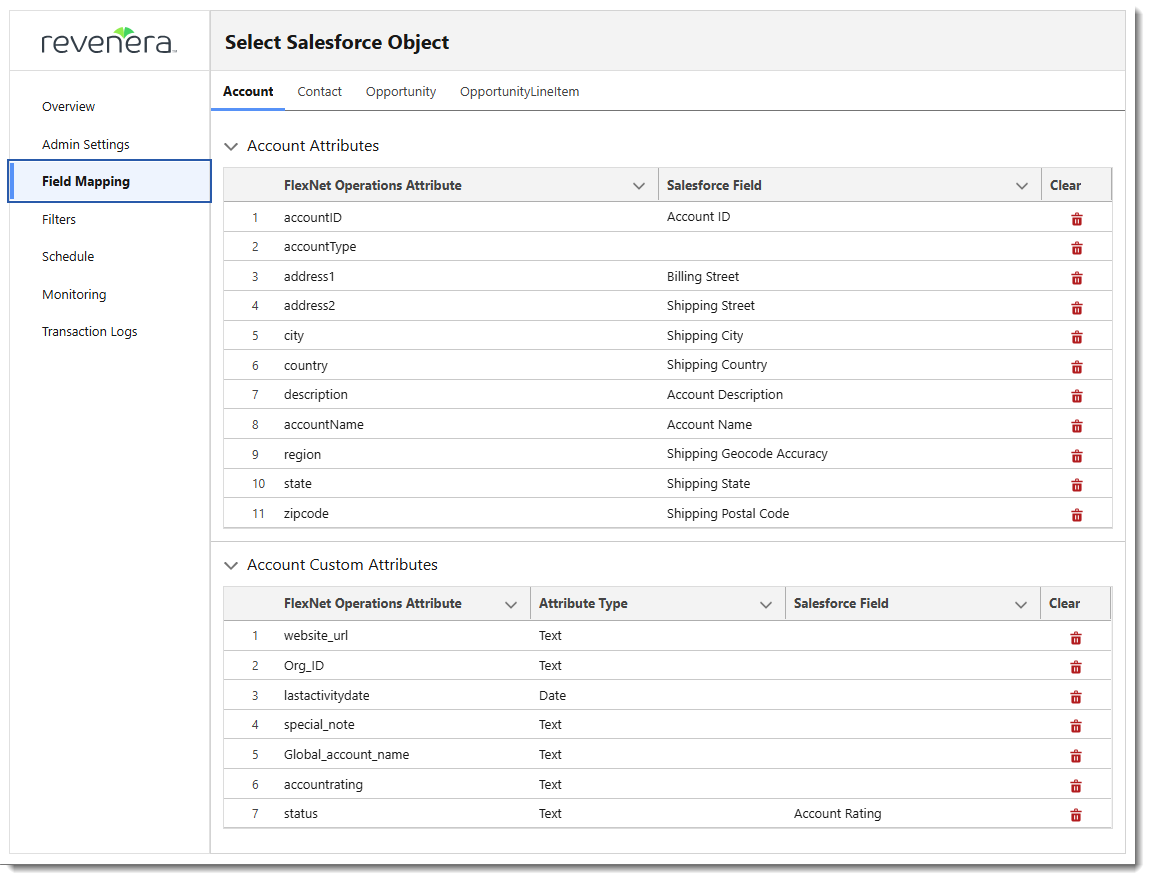Open Salesforce Field column menu in Account Attributes
This screenshot has height=880, width=1150.
pyautogui.click(x=1022, y=186)
